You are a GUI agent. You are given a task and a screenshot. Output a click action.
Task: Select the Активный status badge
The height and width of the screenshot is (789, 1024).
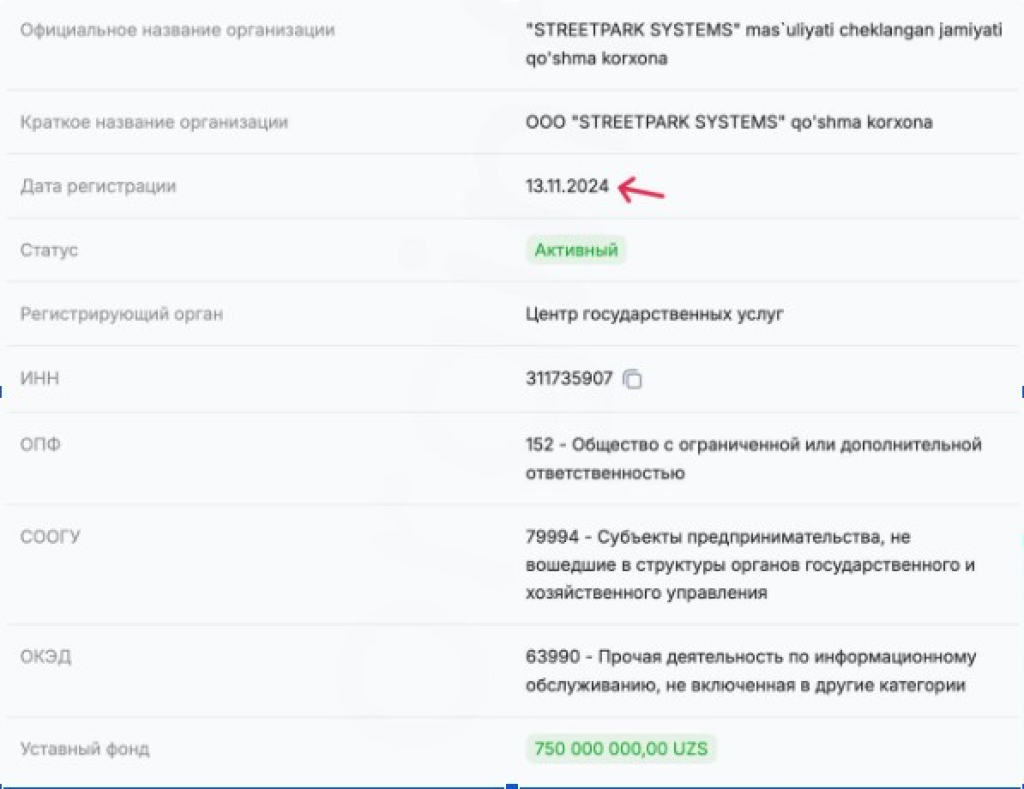576,250
